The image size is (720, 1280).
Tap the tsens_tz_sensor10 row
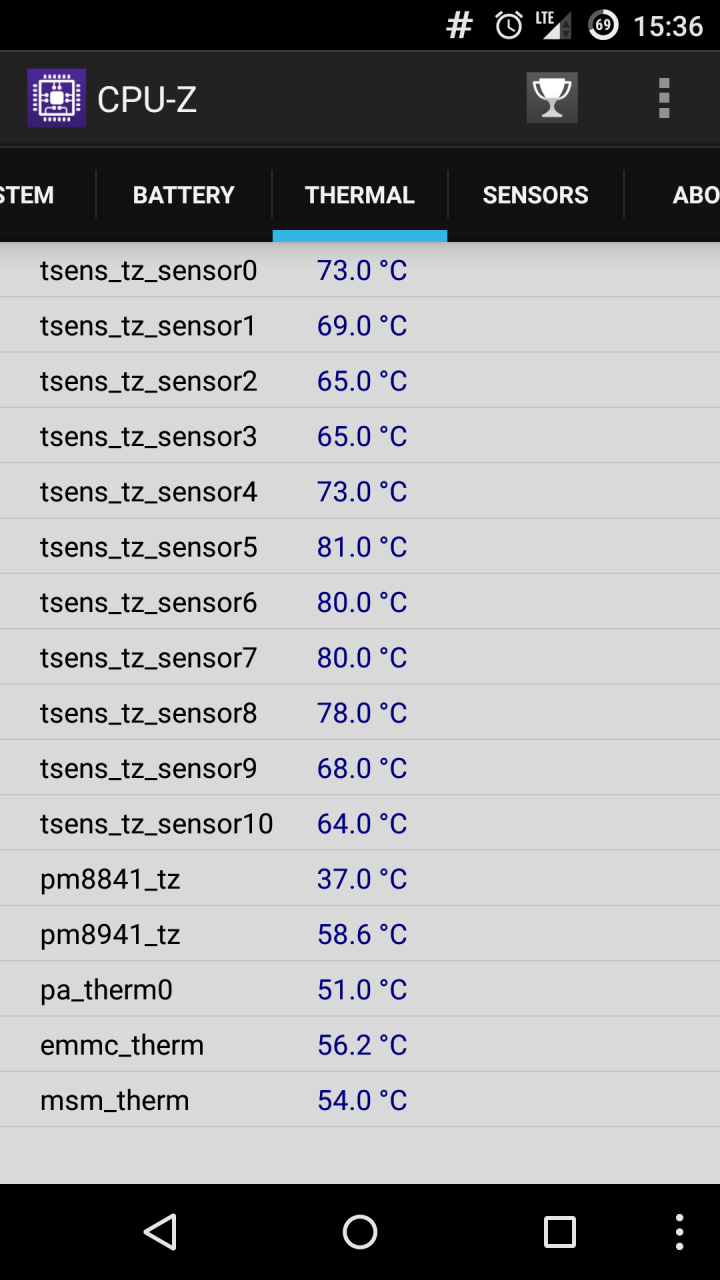[360, 824]
